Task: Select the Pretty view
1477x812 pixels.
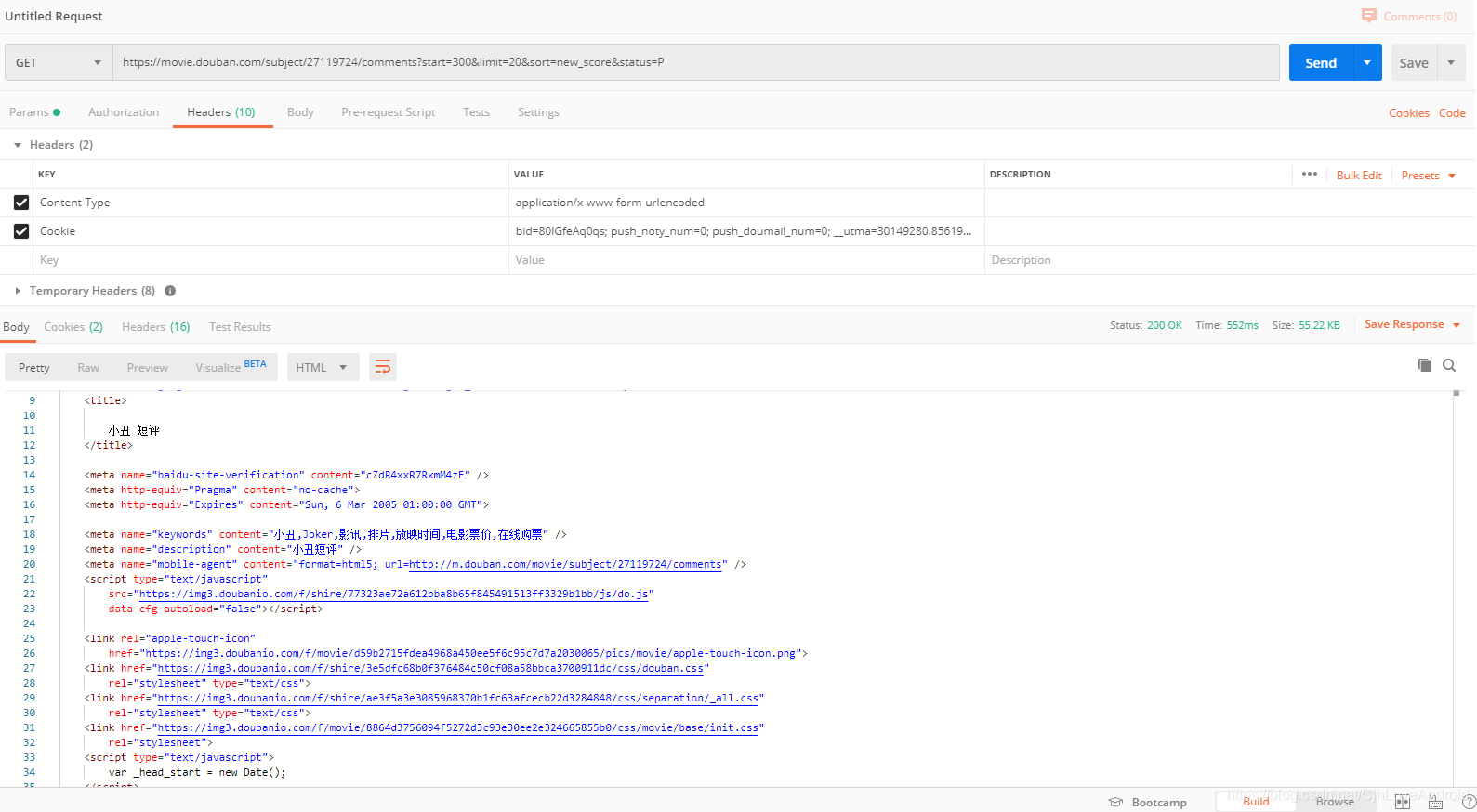Action: coord(34,367)
